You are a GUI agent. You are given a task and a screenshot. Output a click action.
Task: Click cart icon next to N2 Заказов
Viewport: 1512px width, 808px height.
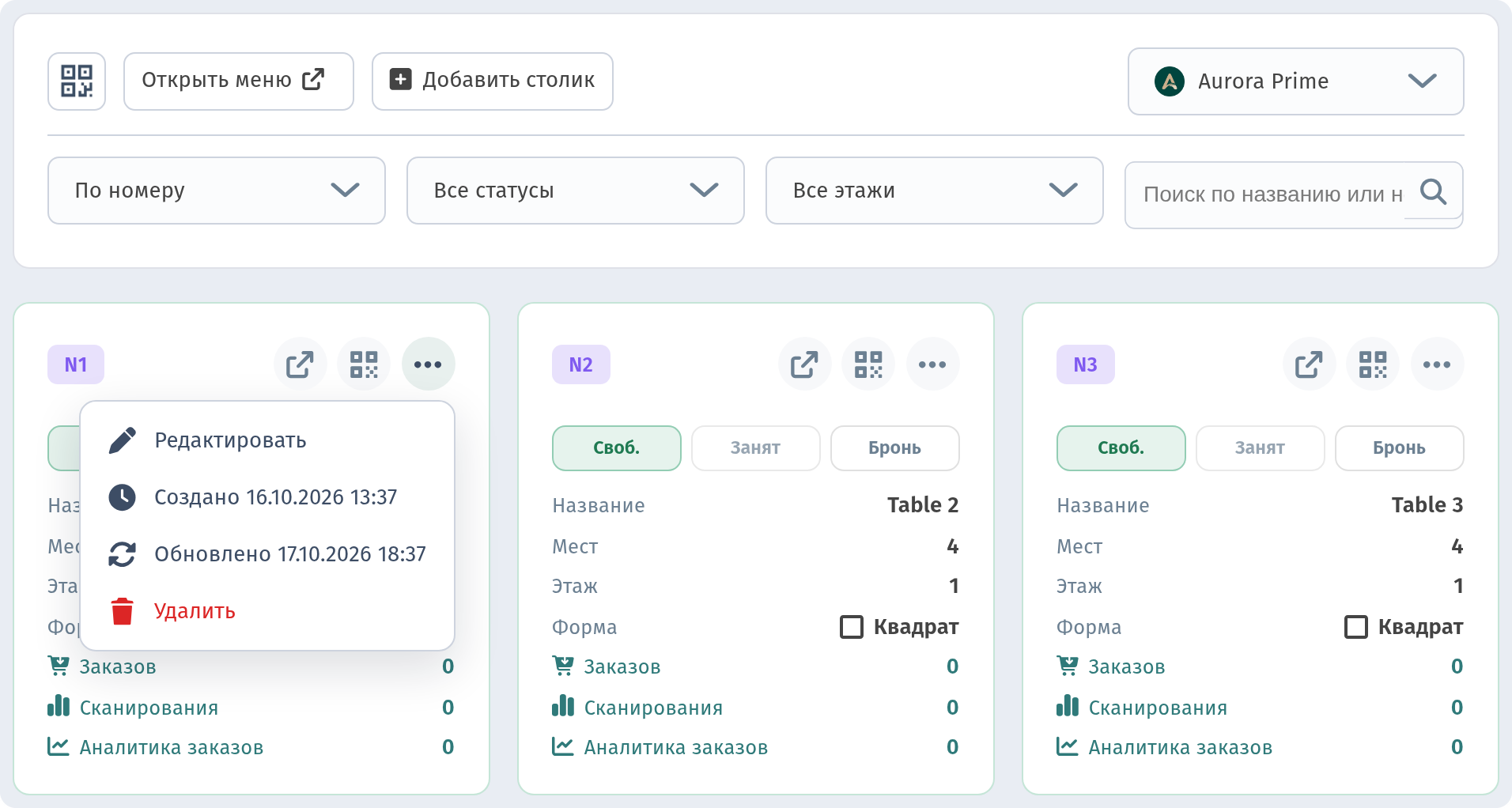point(563,666)
